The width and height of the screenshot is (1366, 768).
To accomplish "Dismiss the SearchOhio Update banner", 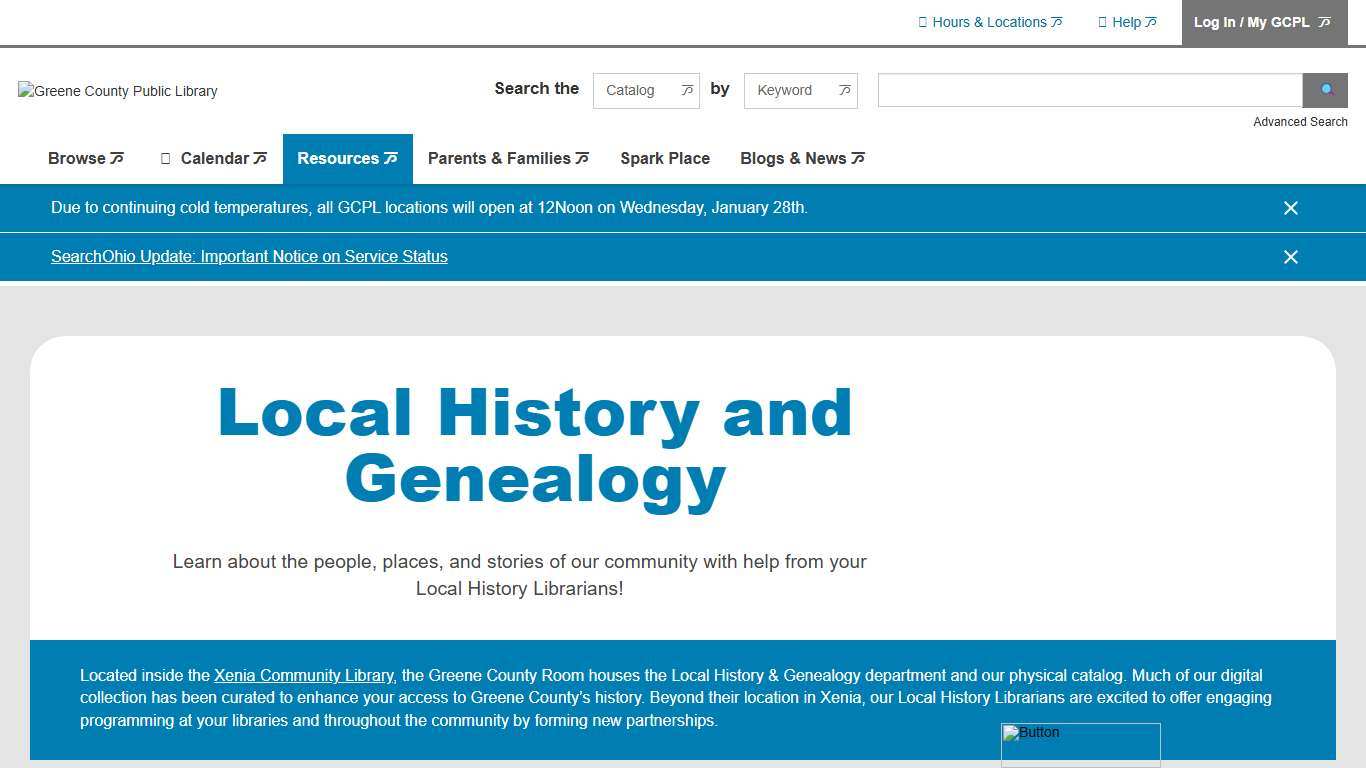I will [1291, 257].
